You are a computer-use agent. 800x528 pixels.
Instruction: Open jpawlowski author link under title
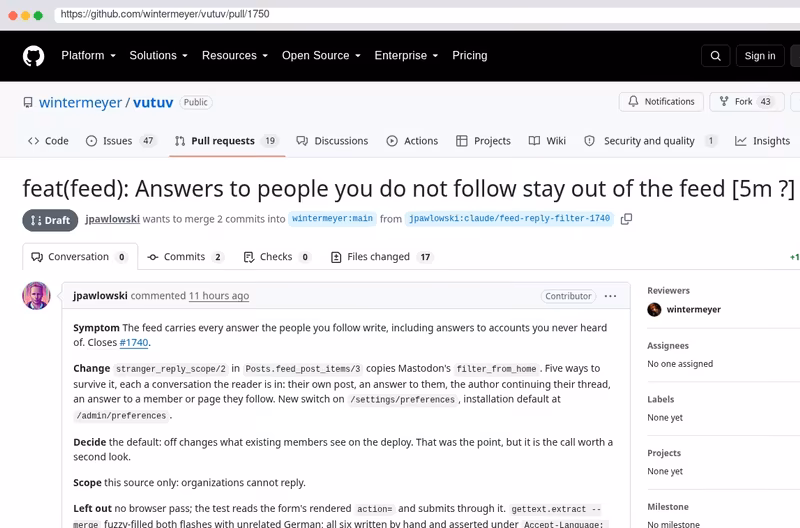112,219
